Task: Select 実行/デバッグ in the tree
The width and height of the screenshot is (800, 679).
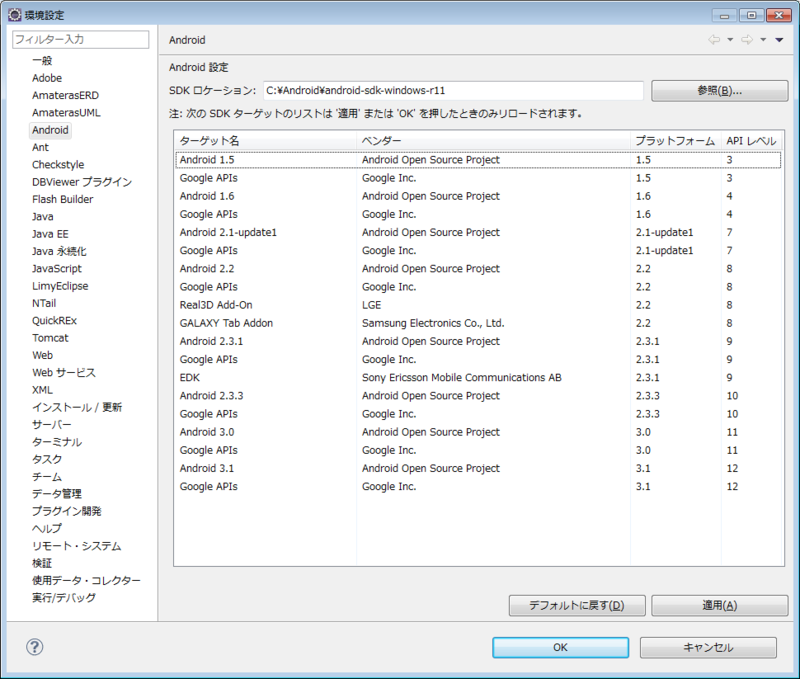Action: (64, 598)
